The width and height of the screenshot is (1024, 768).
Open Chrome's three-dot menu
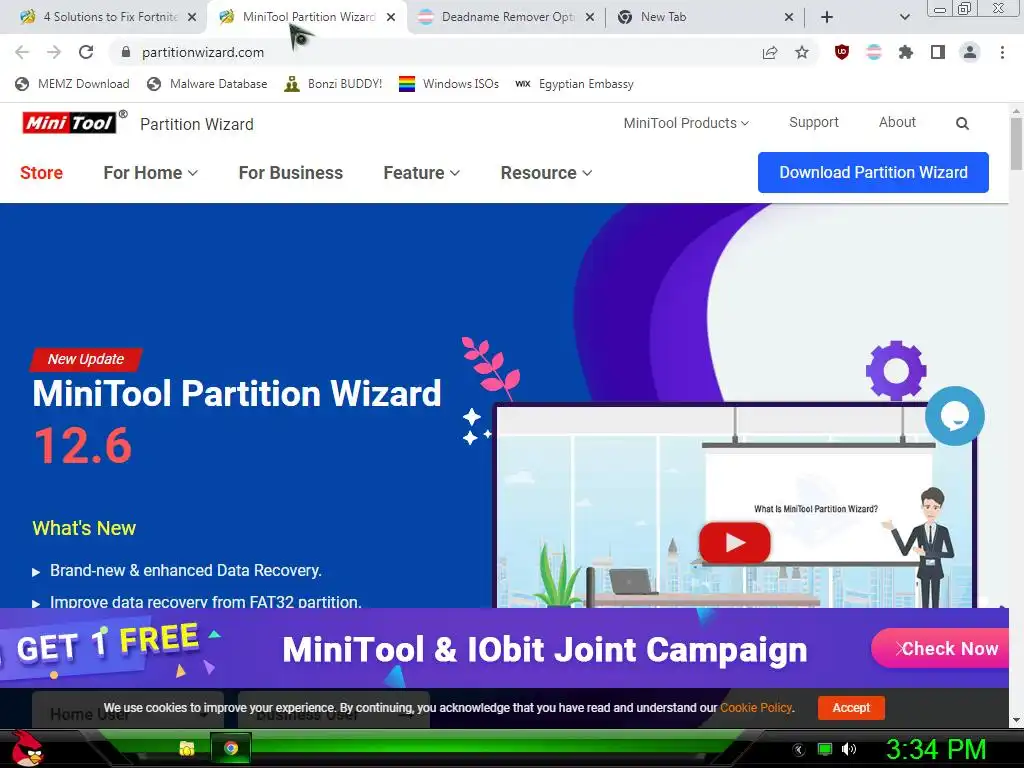(x=1002, y=52)
